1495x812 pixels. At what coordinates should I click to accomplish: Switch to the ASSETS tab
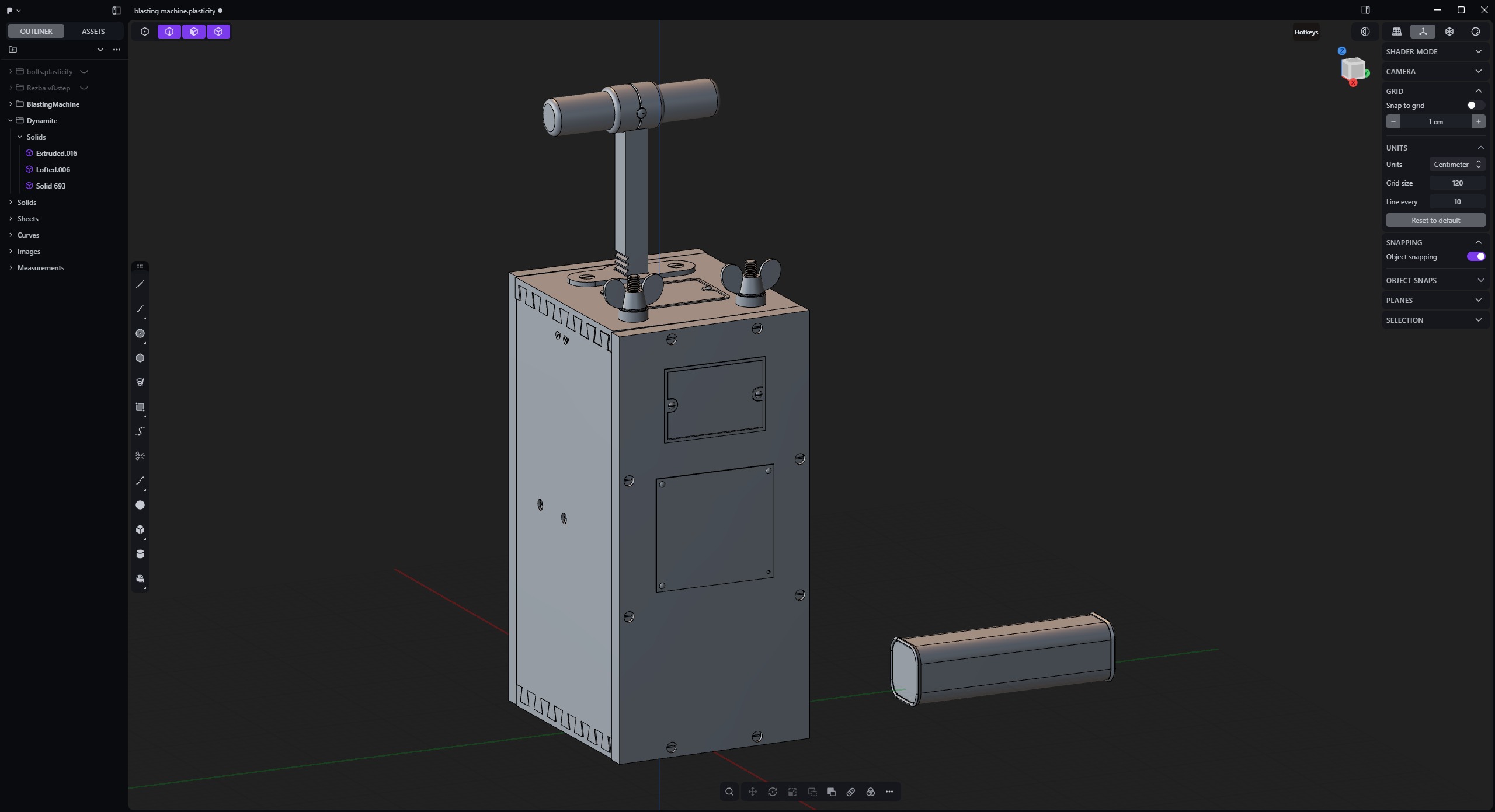(x=93, y=31)
